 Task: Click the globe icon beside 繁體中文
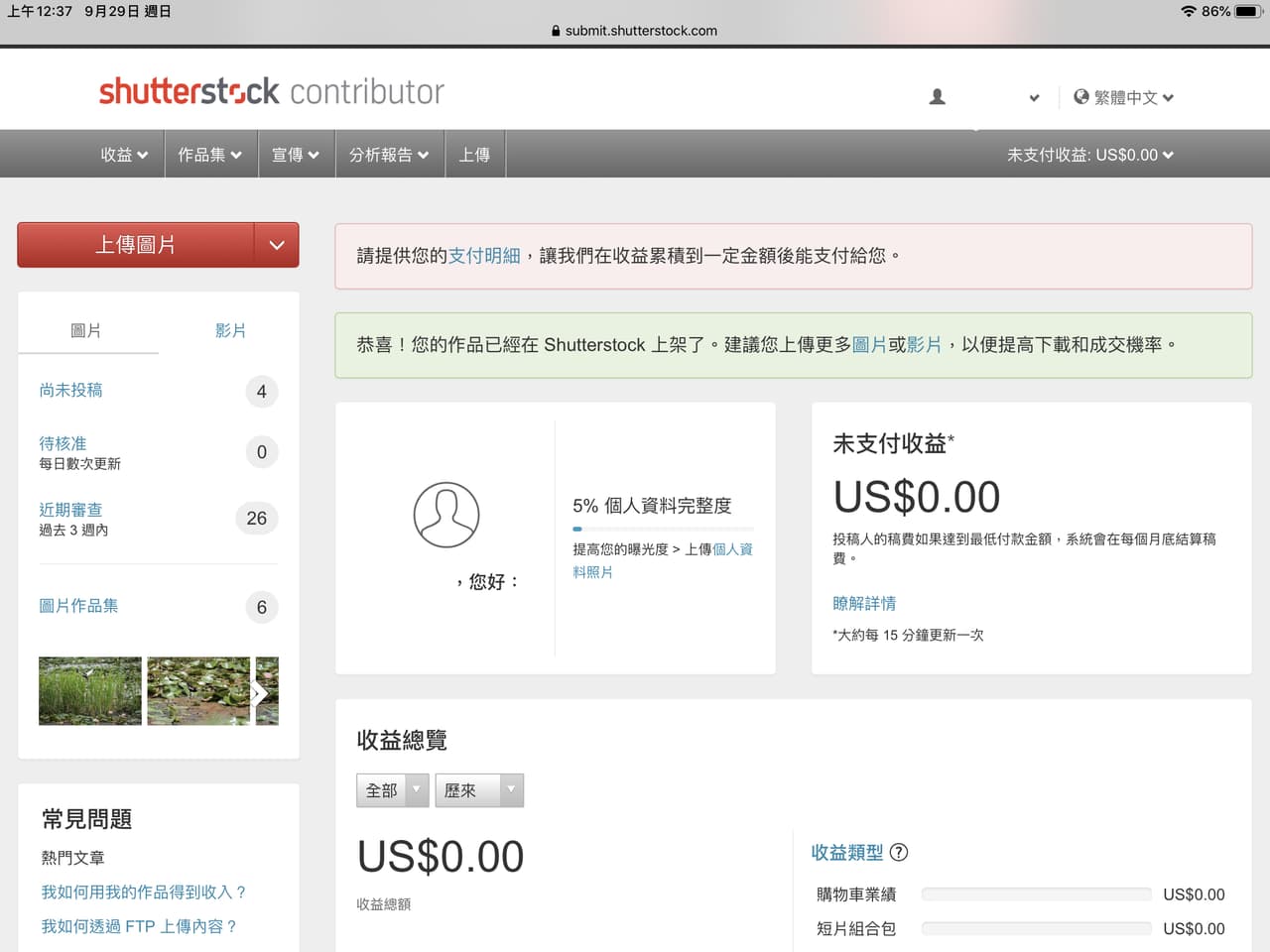point(1080,97)
